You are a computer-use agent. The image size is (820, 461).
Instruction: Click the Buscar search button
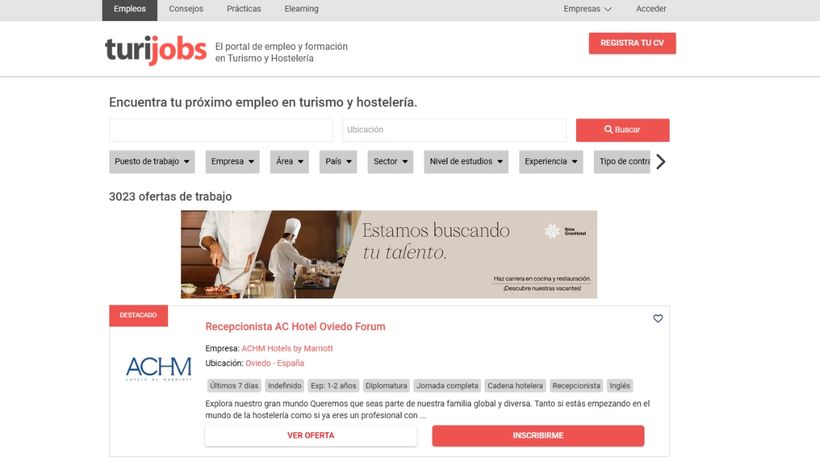tap(622, 130)
